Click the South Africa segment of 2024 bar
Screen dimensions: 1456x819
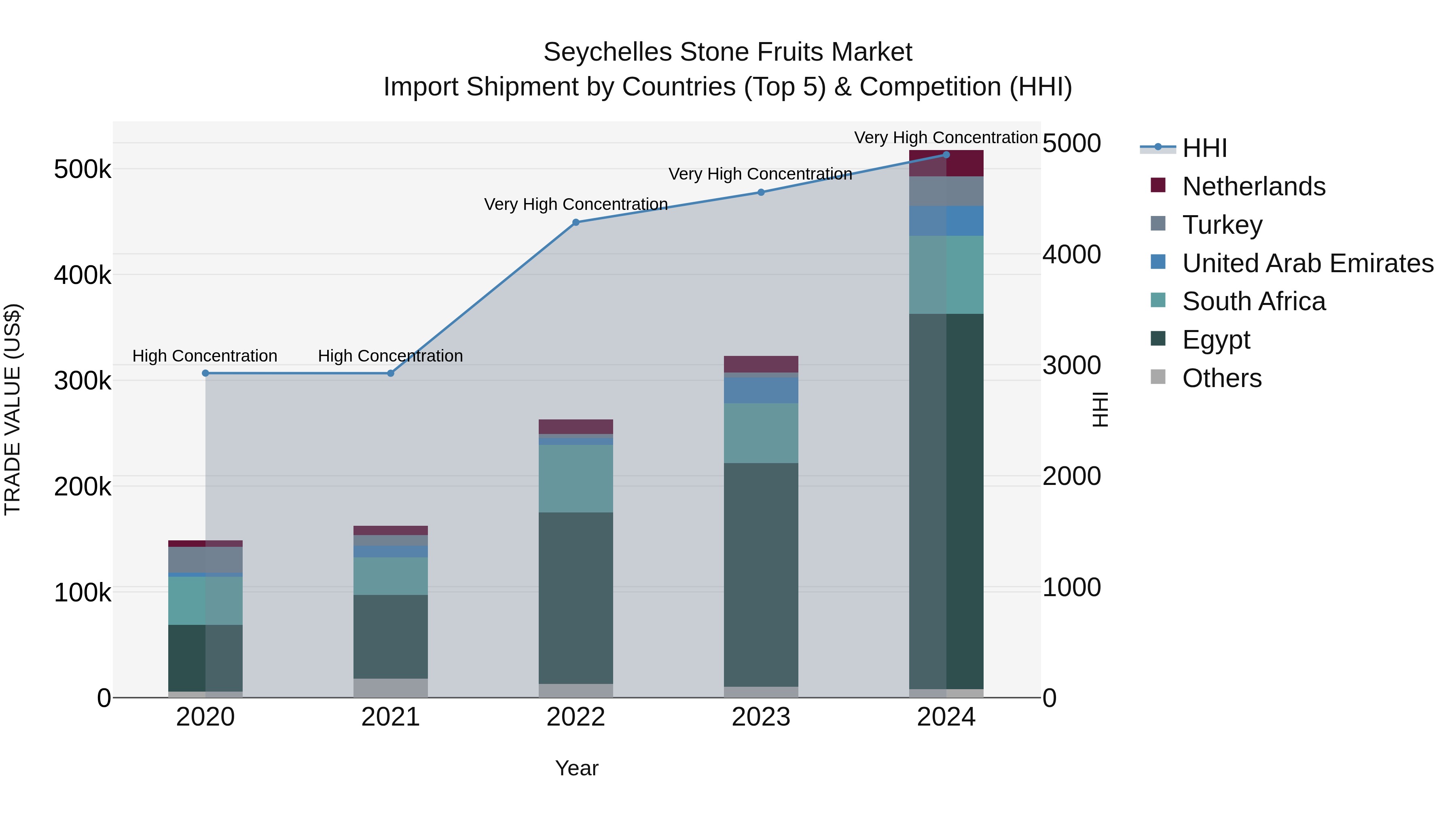946,275
